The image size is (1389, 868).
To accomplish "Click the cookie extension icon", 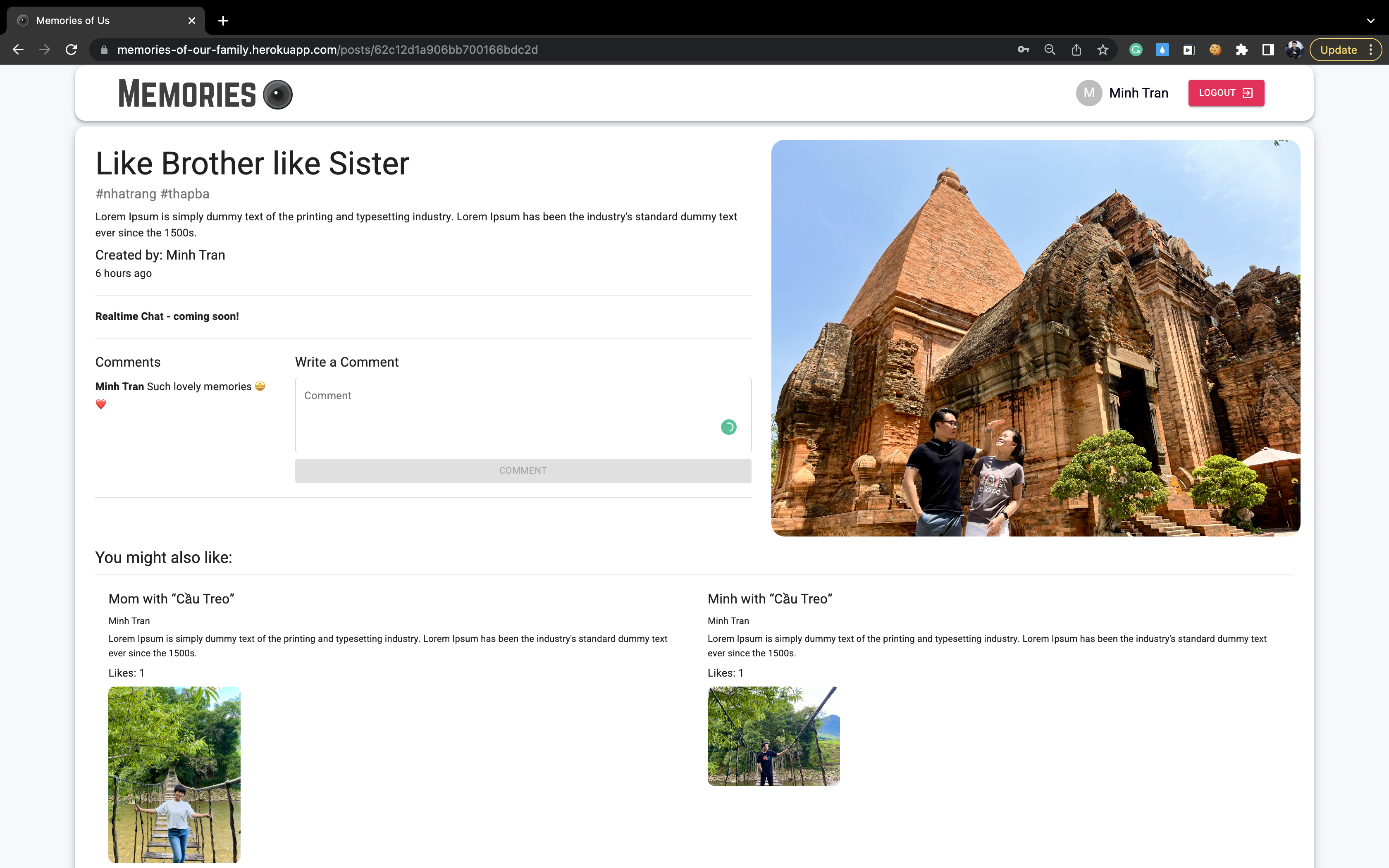I will 1215,50.
